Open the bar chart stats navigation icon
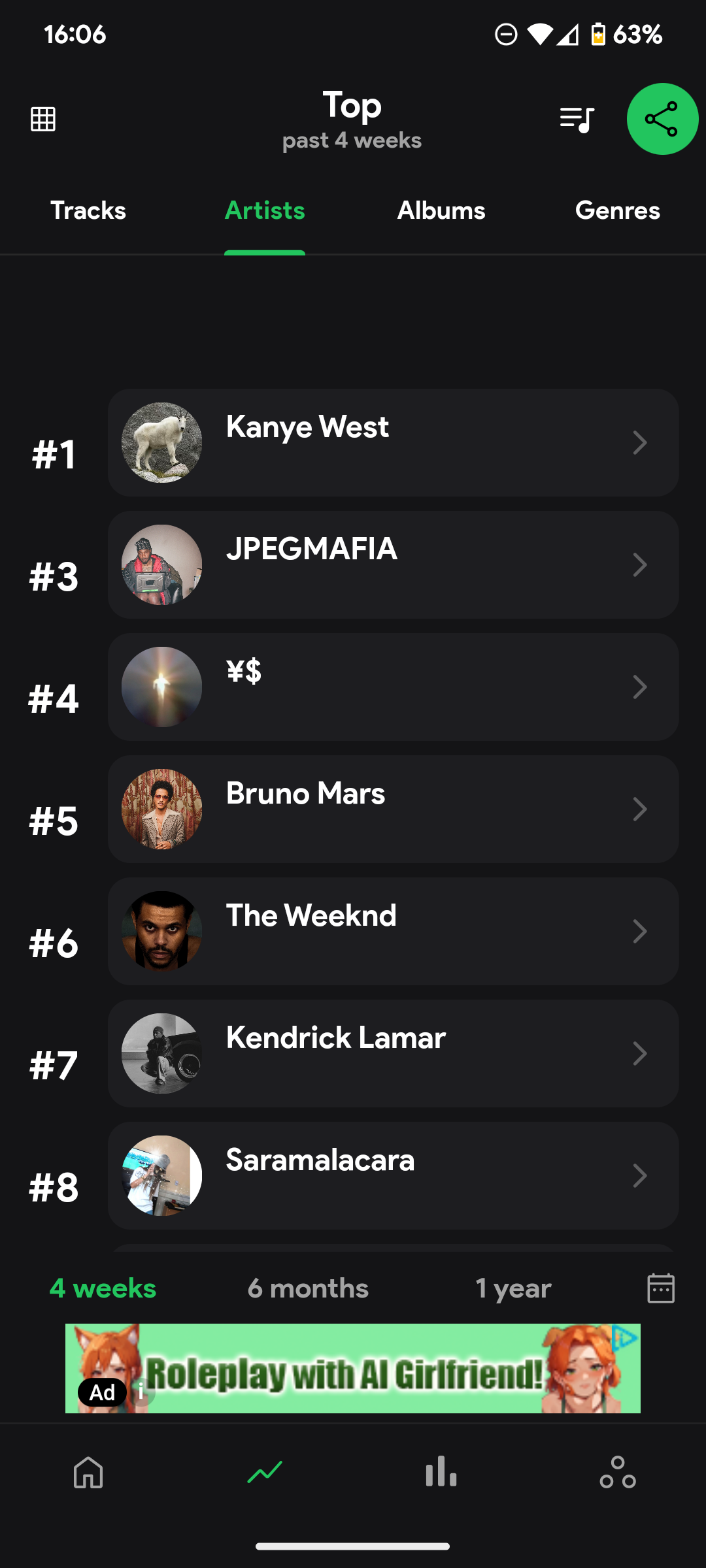Image resolution: width=706 pixels, height=1568 pixels. [441, 1473]
